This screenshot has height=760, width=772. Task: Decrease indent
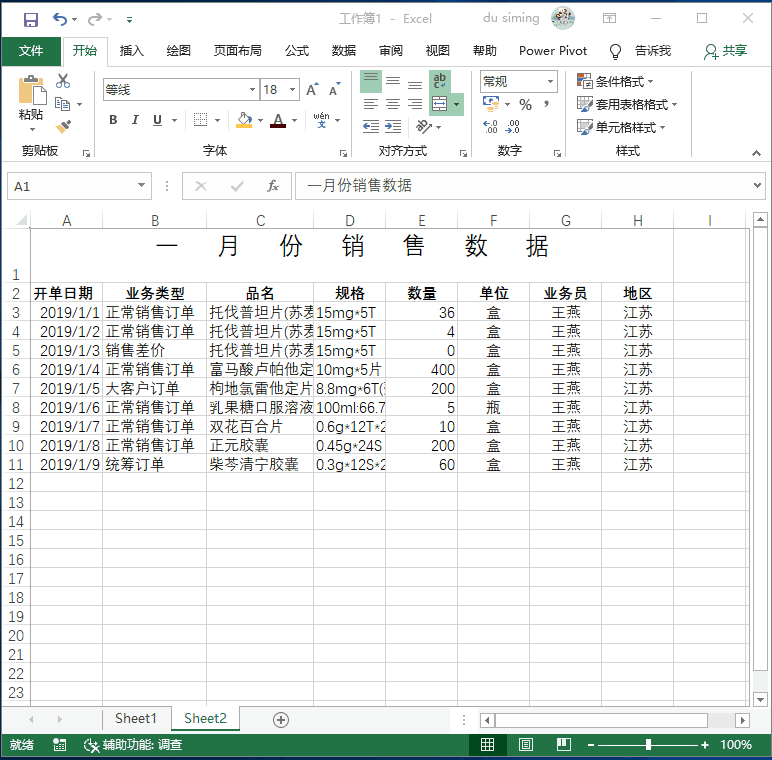371,127
